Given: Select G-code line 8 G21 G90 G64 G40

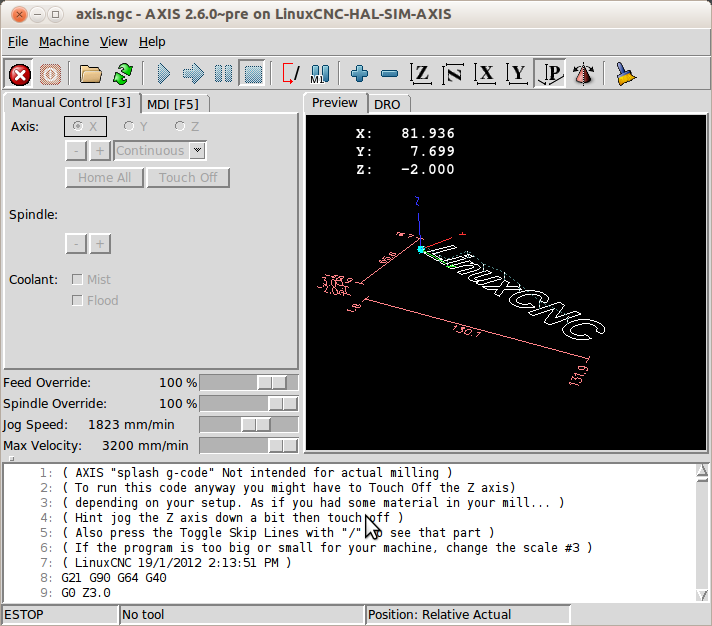Looking at the screenshot, I should pyautogui.click(x=114, y=578).
